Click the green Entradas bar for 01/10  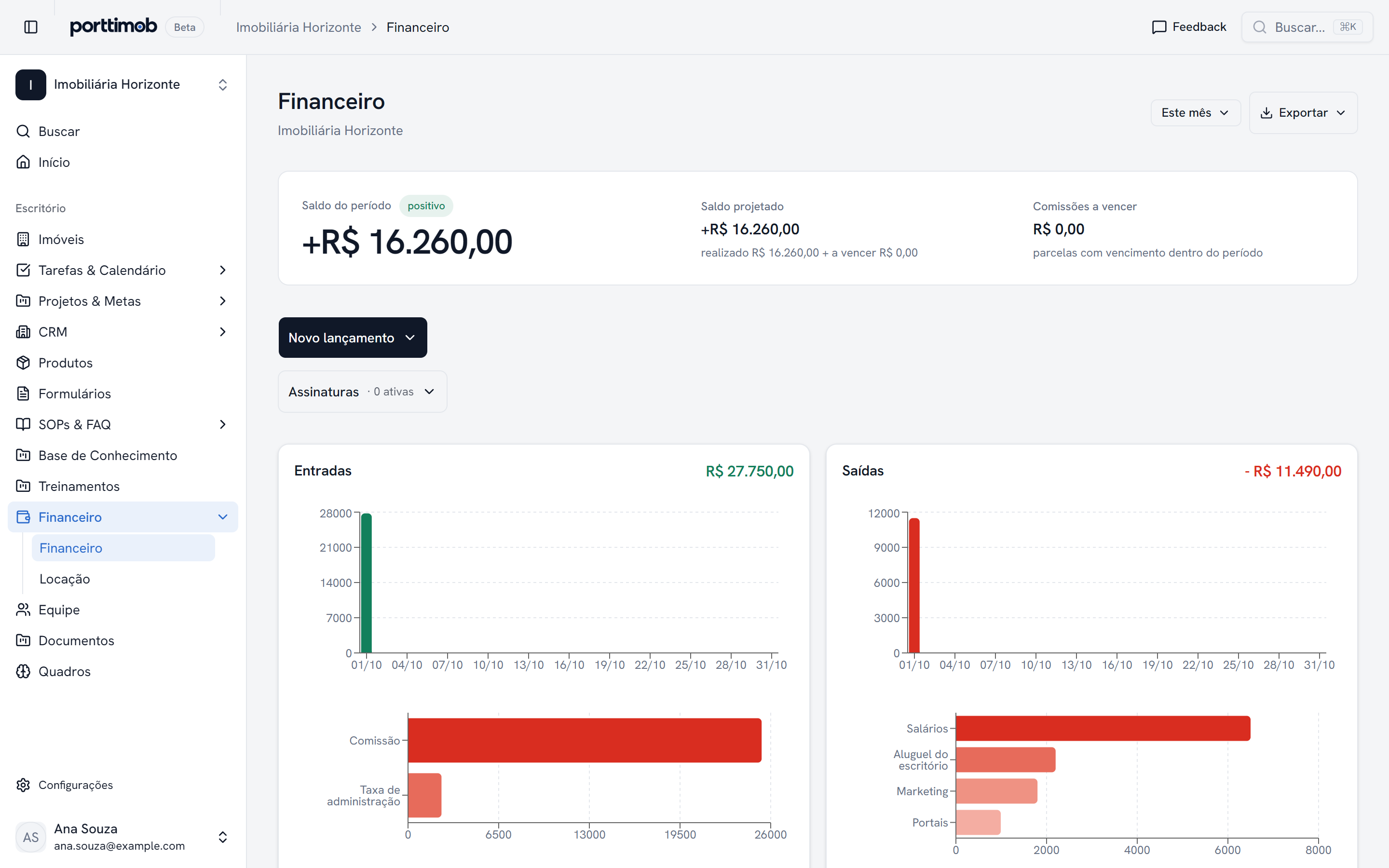[366, 583]
